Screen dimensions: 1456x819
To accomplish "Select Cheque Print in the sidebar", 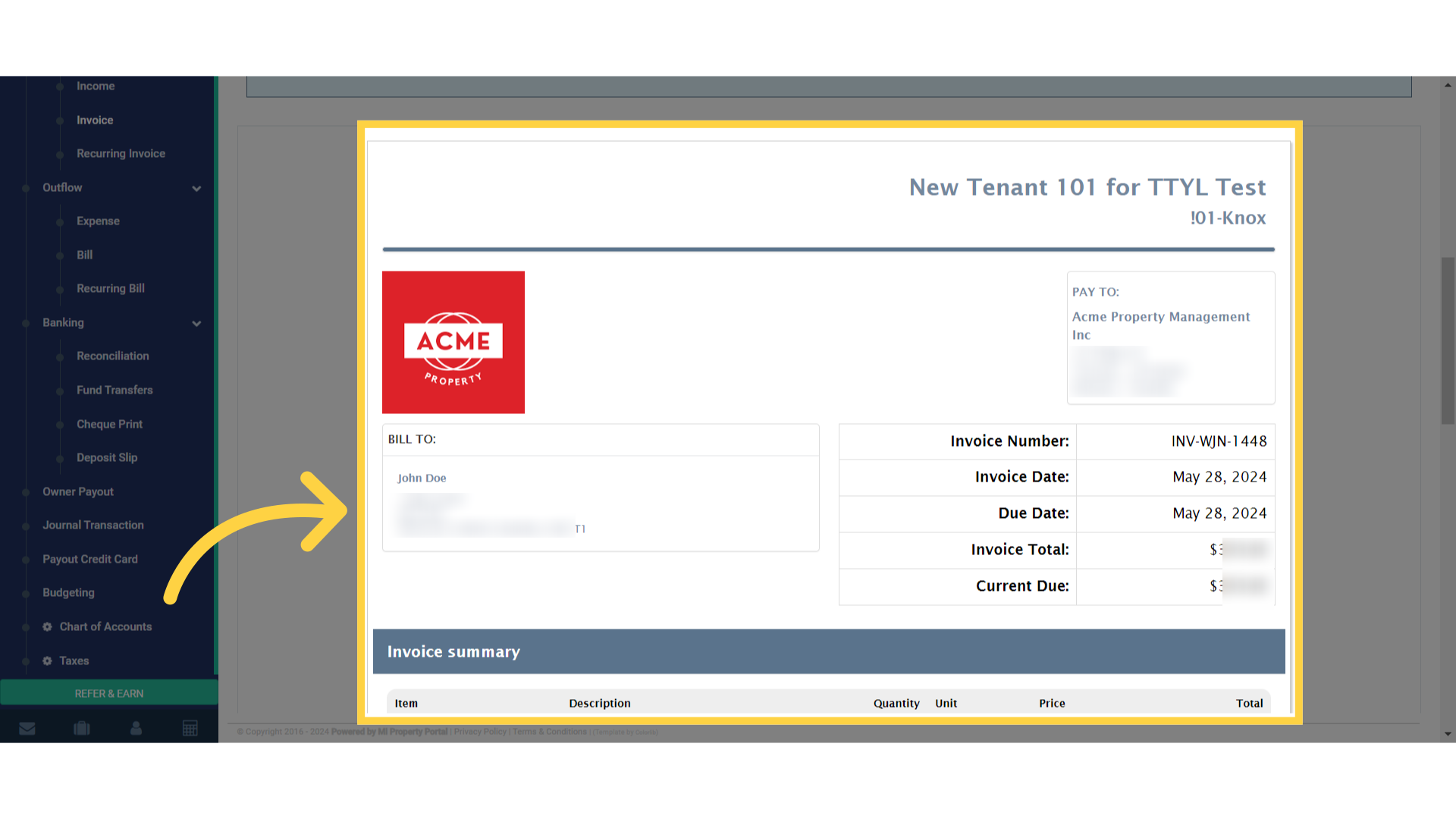I will click(x=109, y=424).
